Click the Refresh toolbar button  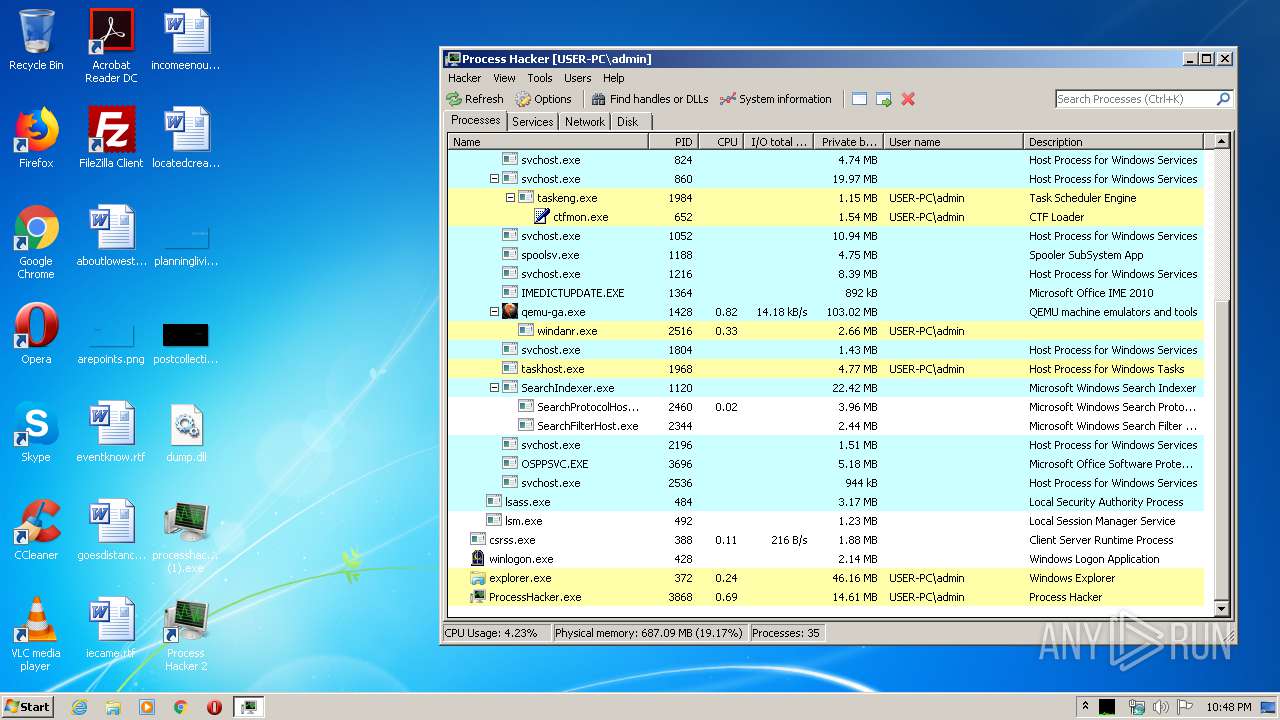(x=475, y=99)
